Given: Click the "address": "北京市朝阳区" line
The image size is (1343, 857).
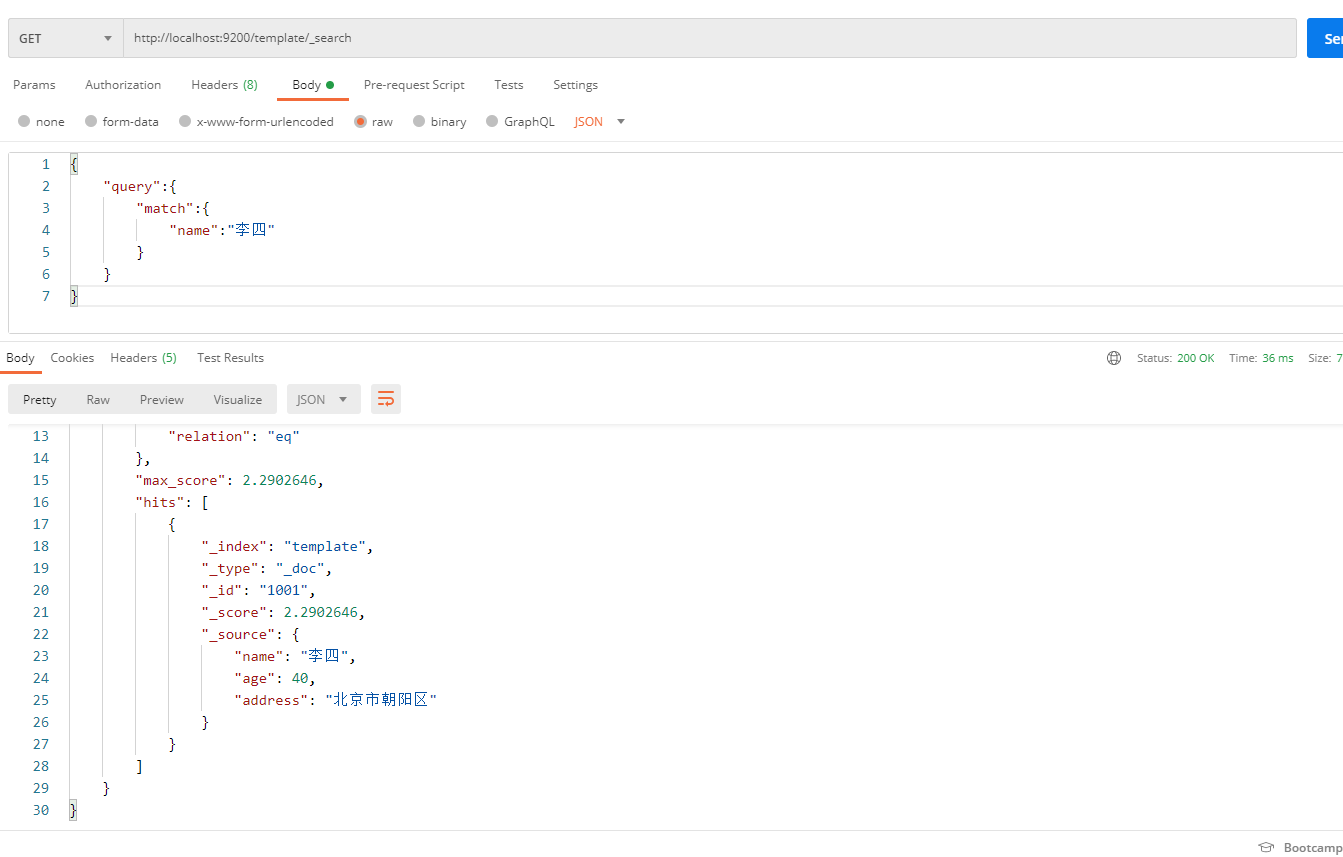Looking at the screenshot, I should (336, 700).
